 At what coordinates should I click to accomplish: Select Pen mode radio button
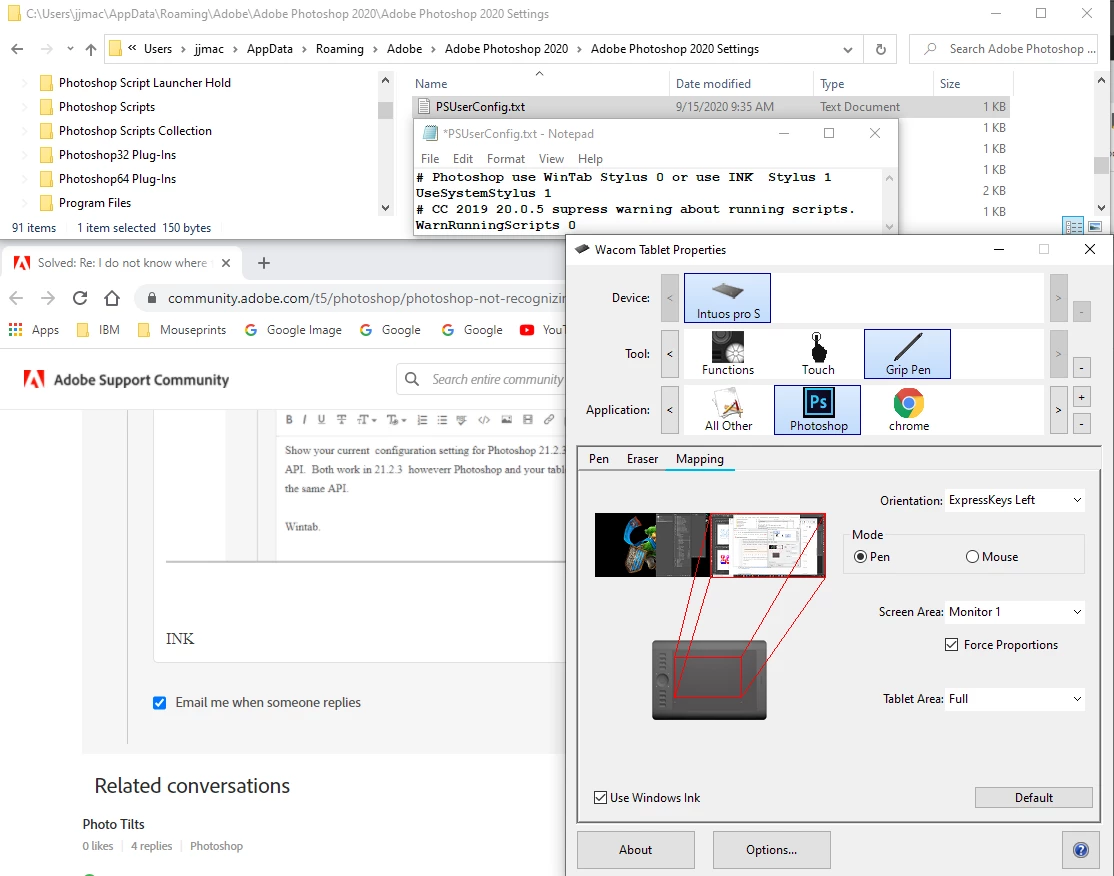[860, 557]
